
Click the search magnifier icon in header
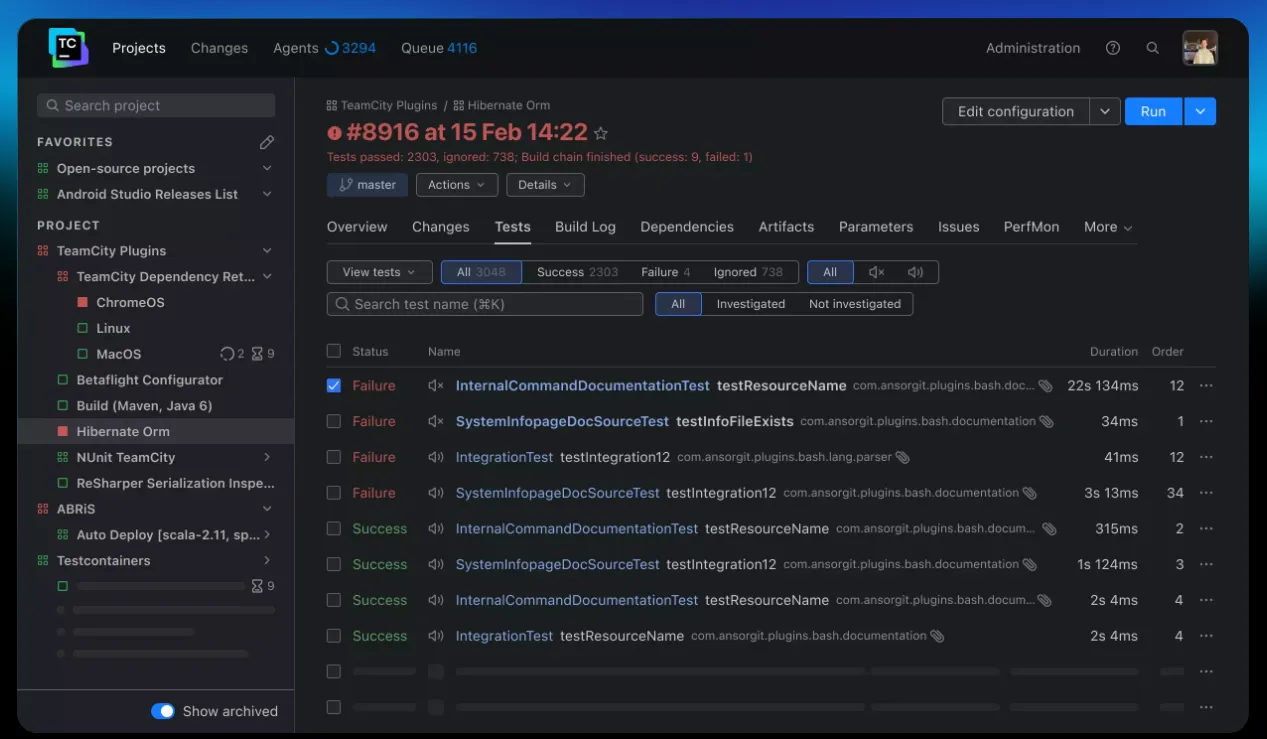(x=1153, y=48)
